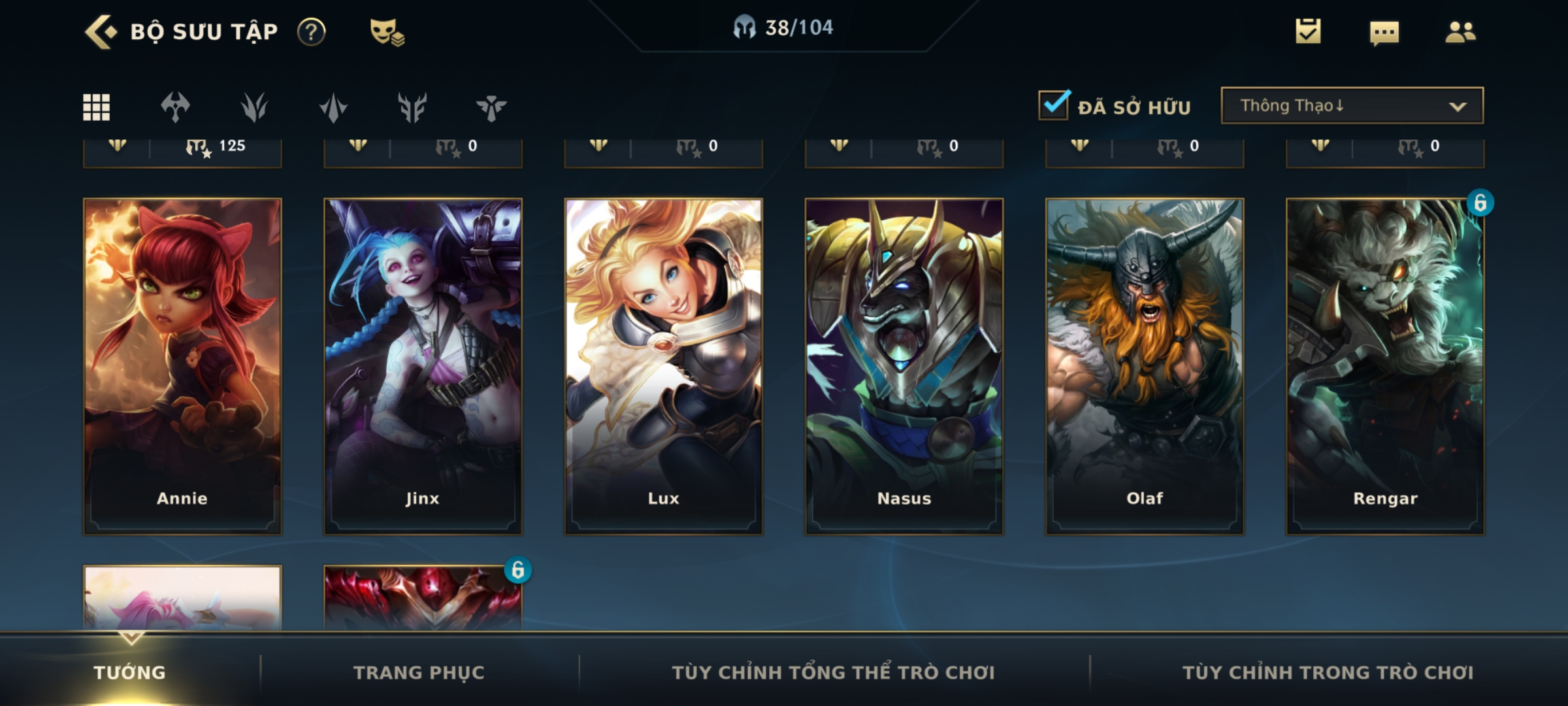Go back using the Bộ Sưu Tập arrow
1568x706 pixels.
pos(101,32)
